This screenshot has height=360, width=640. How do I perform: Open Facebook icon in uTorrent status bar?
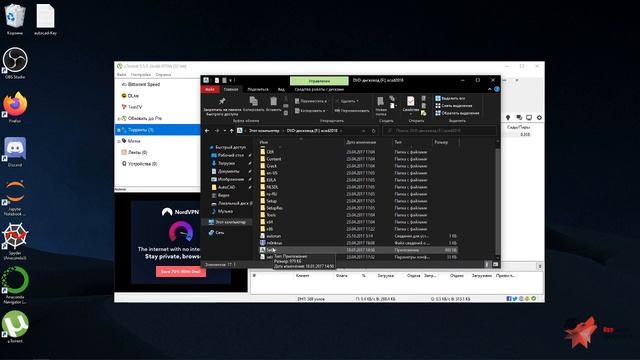[x=509, y=299]
